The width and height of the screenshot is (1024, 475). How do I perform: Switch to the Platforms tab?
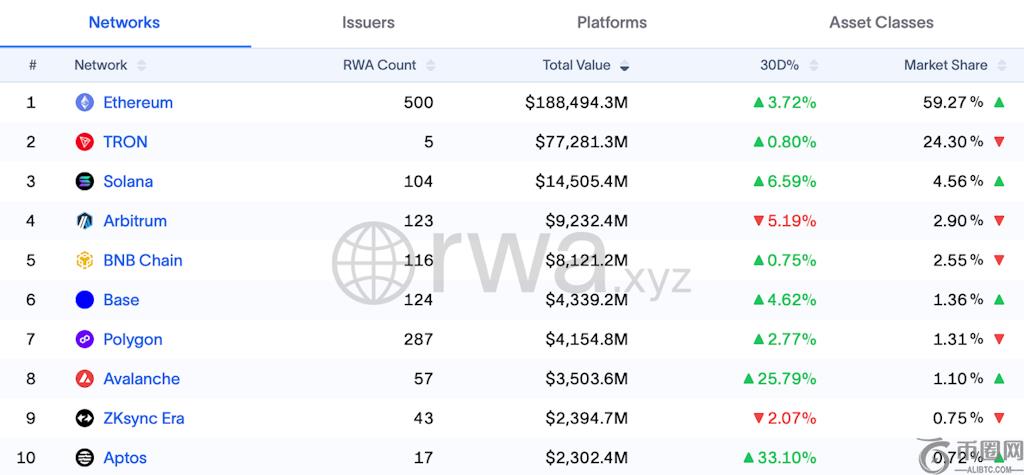coord(612,22)
